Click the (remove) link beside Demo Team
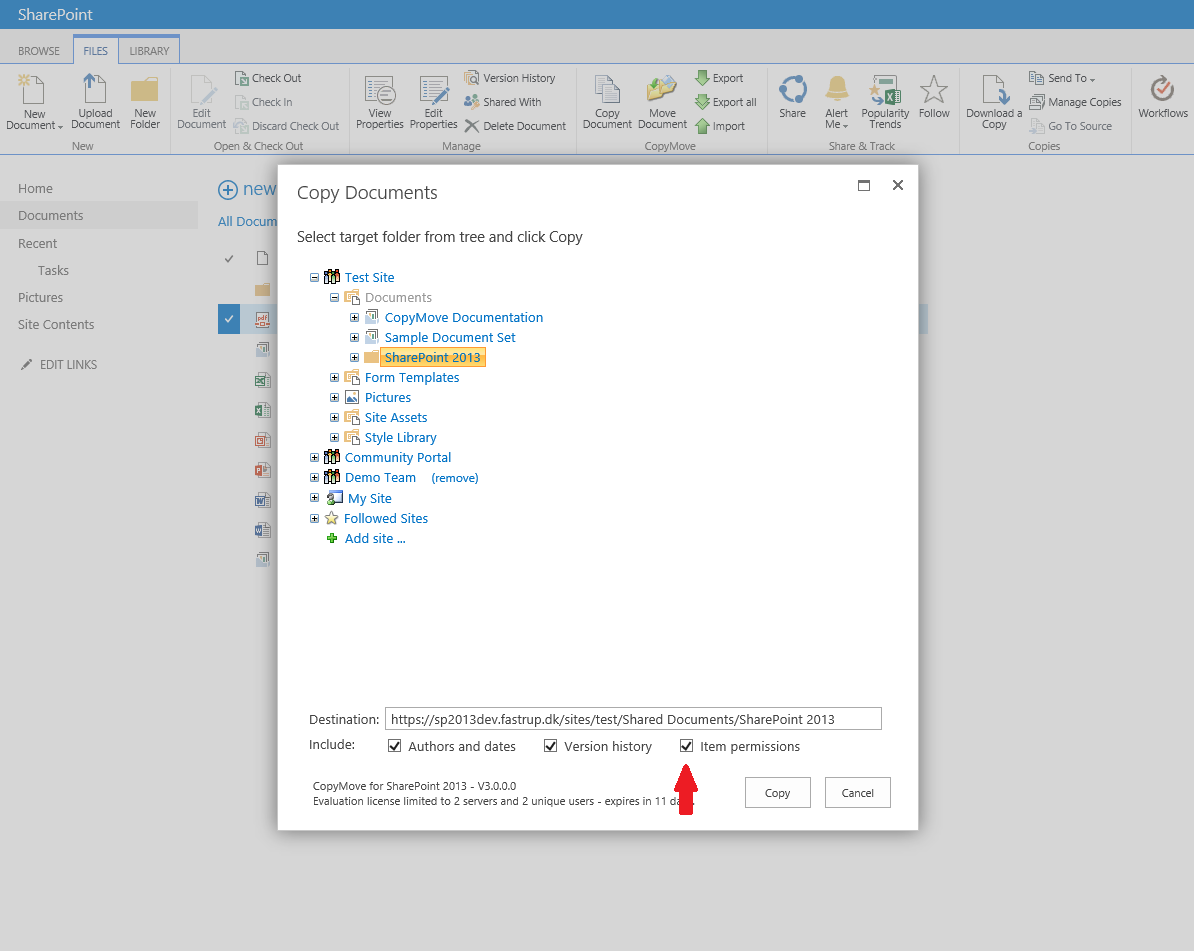Screen dimensions: 1194x951 click(455, 478)
